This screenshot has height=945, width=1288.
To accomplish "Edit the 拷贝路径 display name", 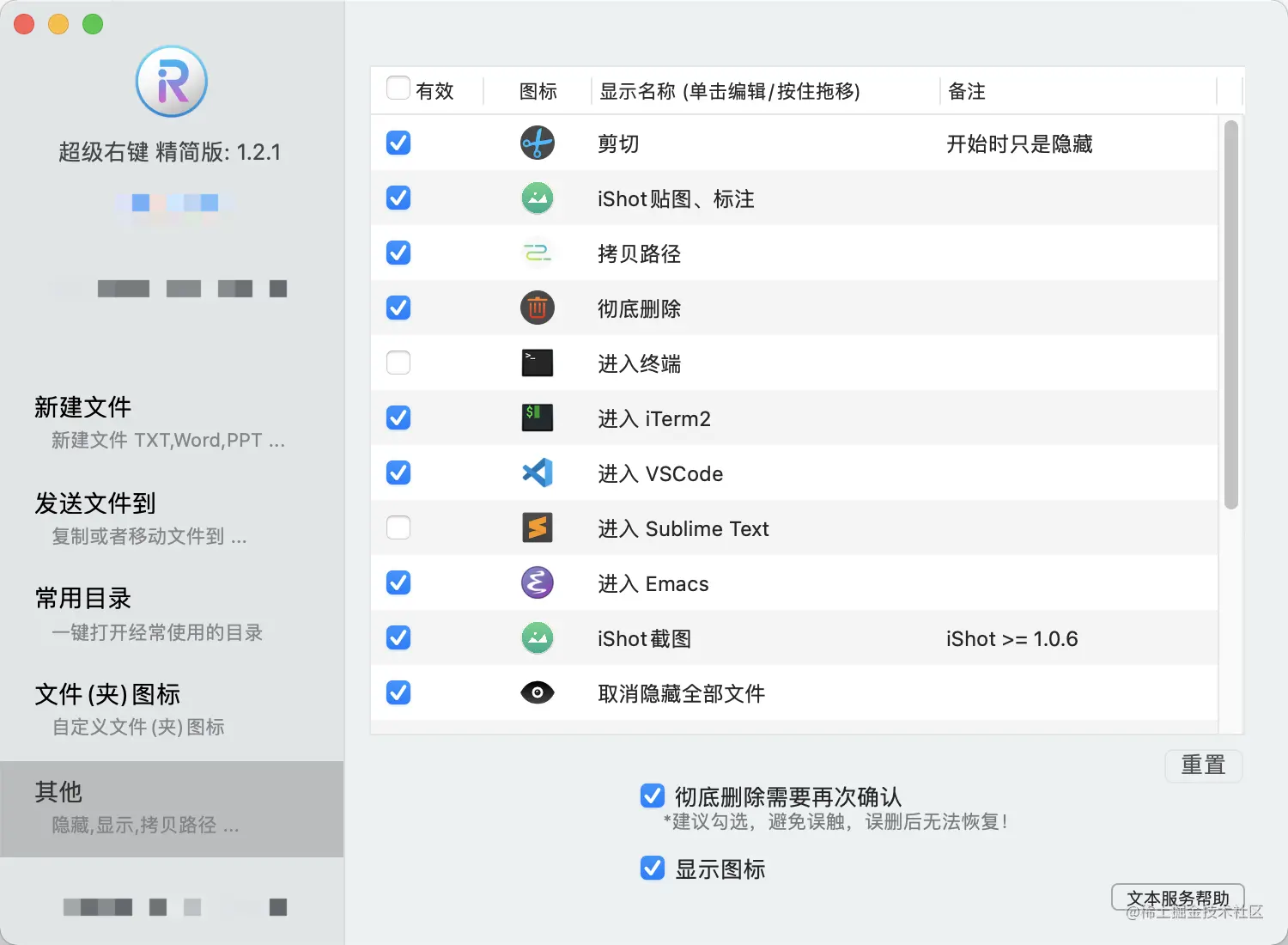I will point(639,253).
